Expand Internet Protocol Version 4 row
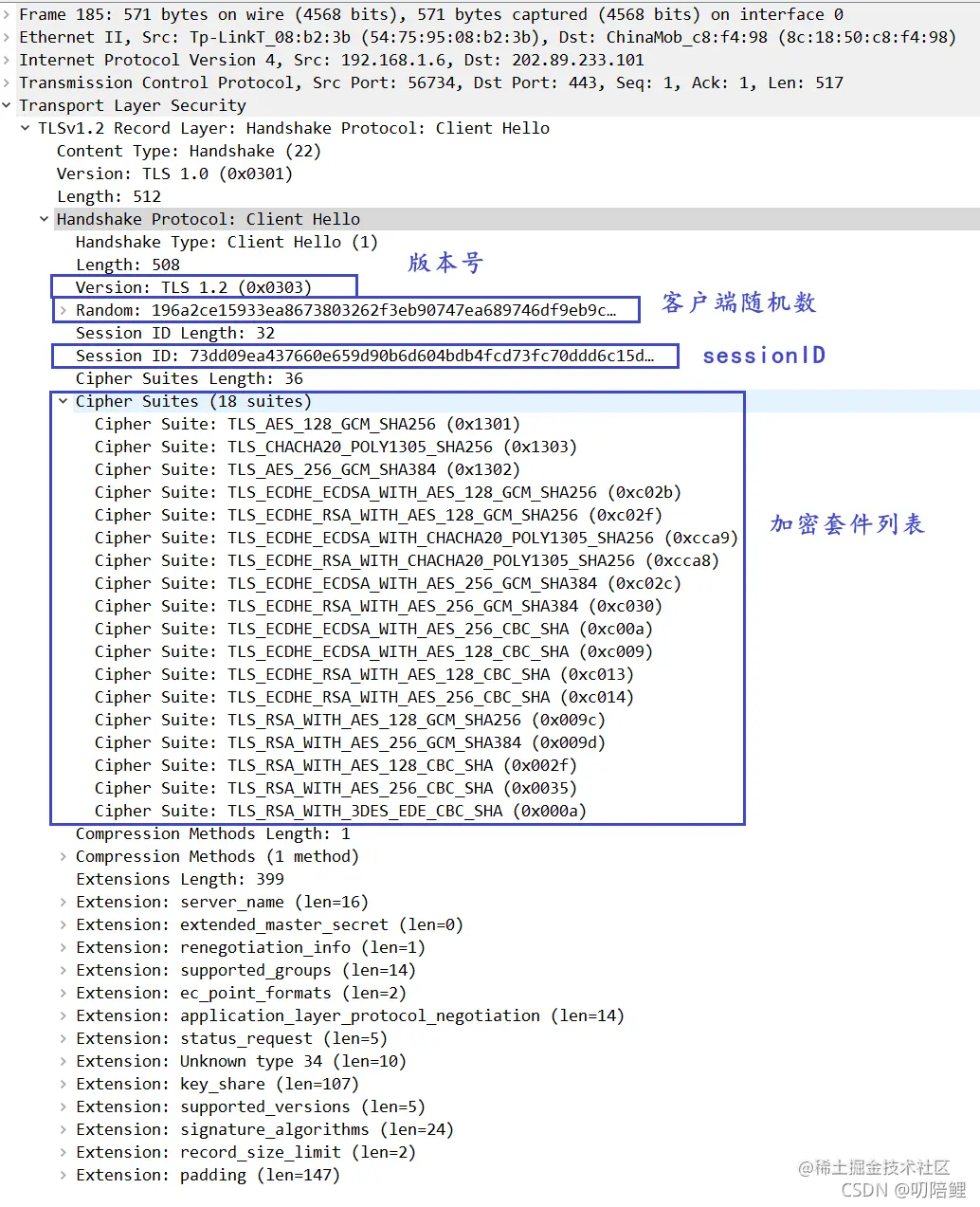This screenshot has width=980, height=1207. point(7,60)
